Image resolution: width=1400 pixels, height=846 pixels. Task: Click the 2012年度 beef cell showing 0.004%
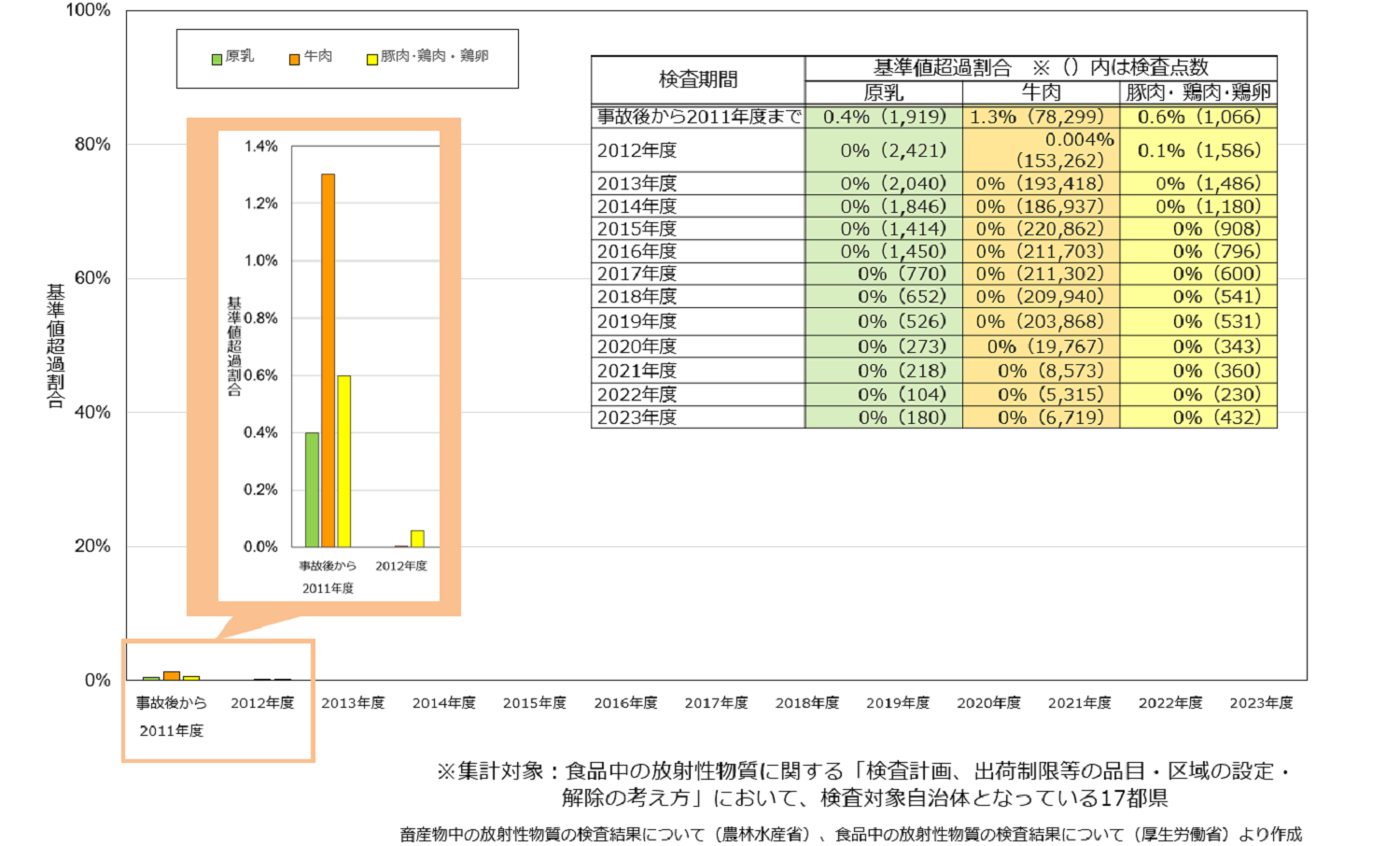1041,149
